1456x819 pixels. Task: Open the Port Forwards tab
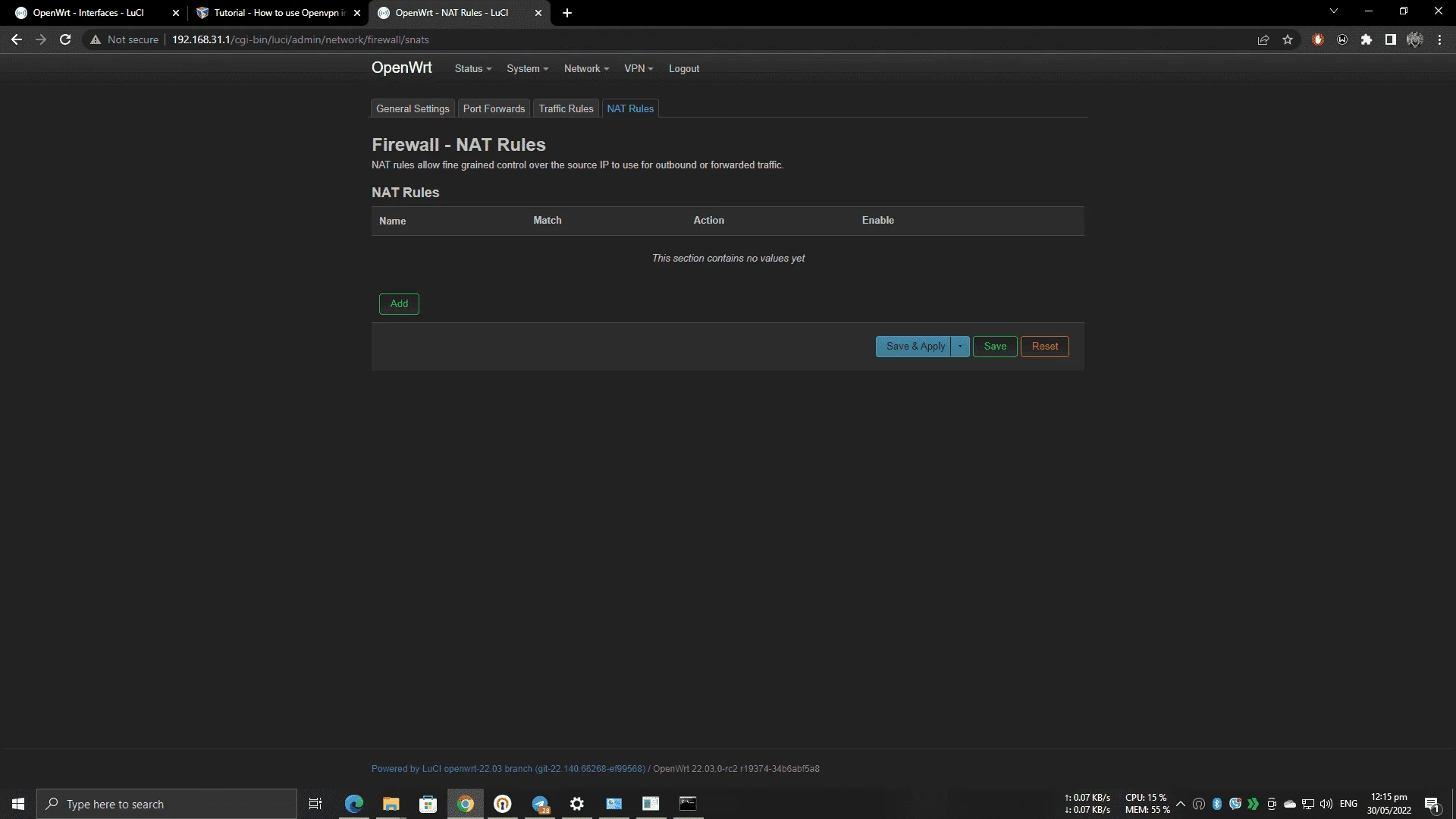[494, 108]
